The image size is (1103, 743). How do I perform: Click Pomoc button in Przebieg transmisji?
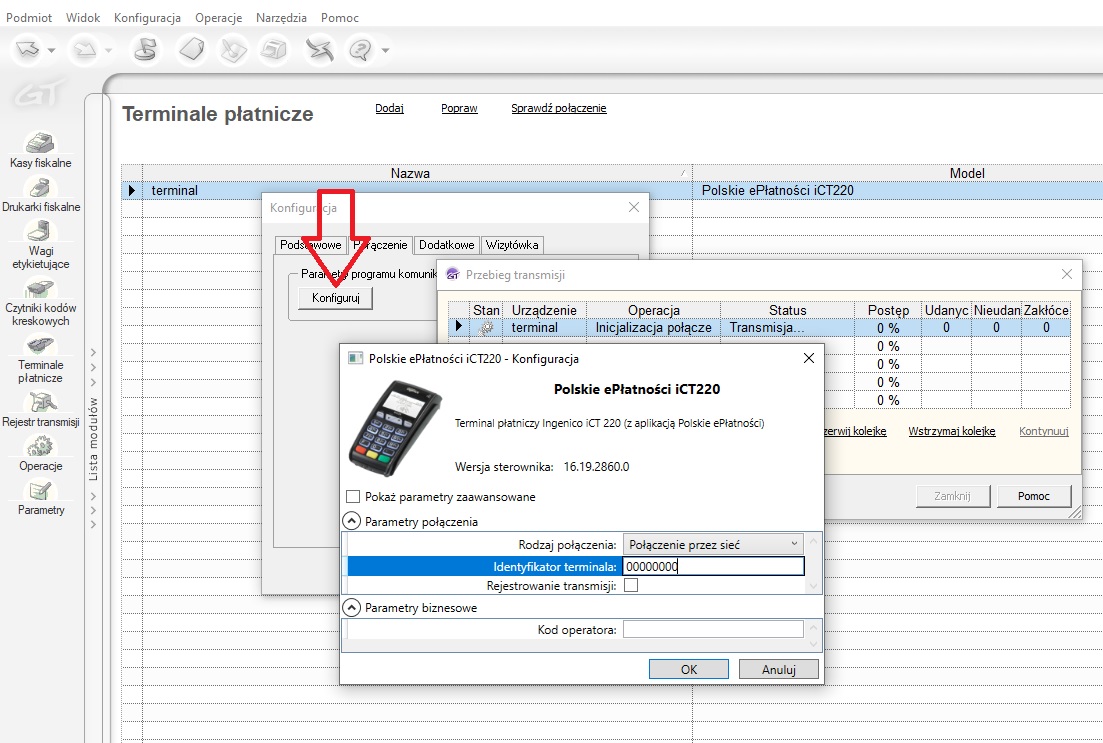coord(1033,496)
